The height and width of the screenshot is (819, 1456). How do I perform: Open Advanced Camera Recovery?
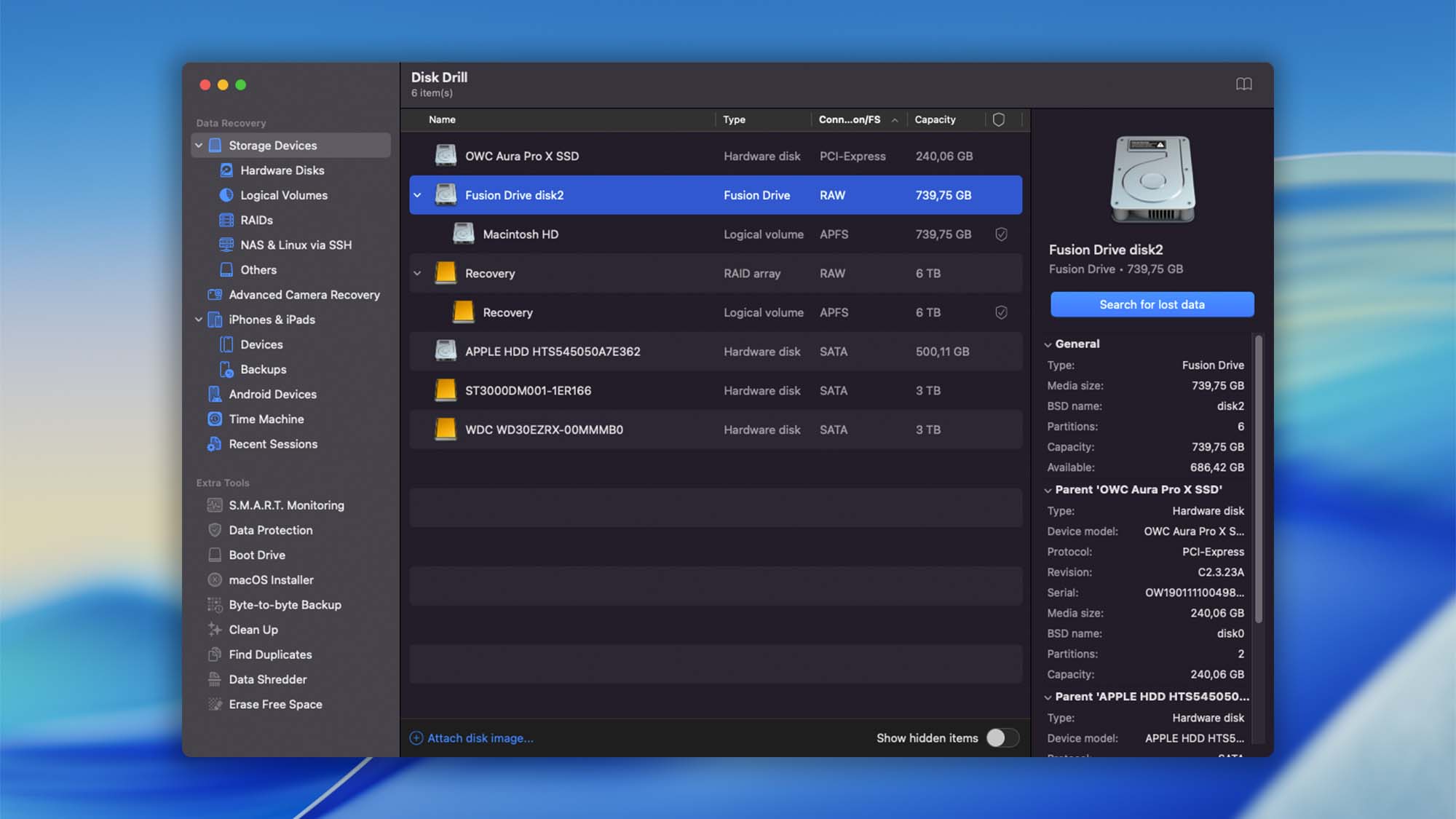pyautogui.click(x=304, y=295)
